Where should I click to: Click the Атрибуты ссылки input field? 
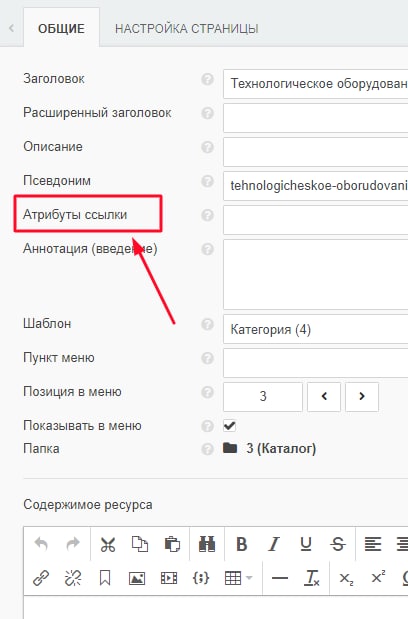[x=315, y=220]
